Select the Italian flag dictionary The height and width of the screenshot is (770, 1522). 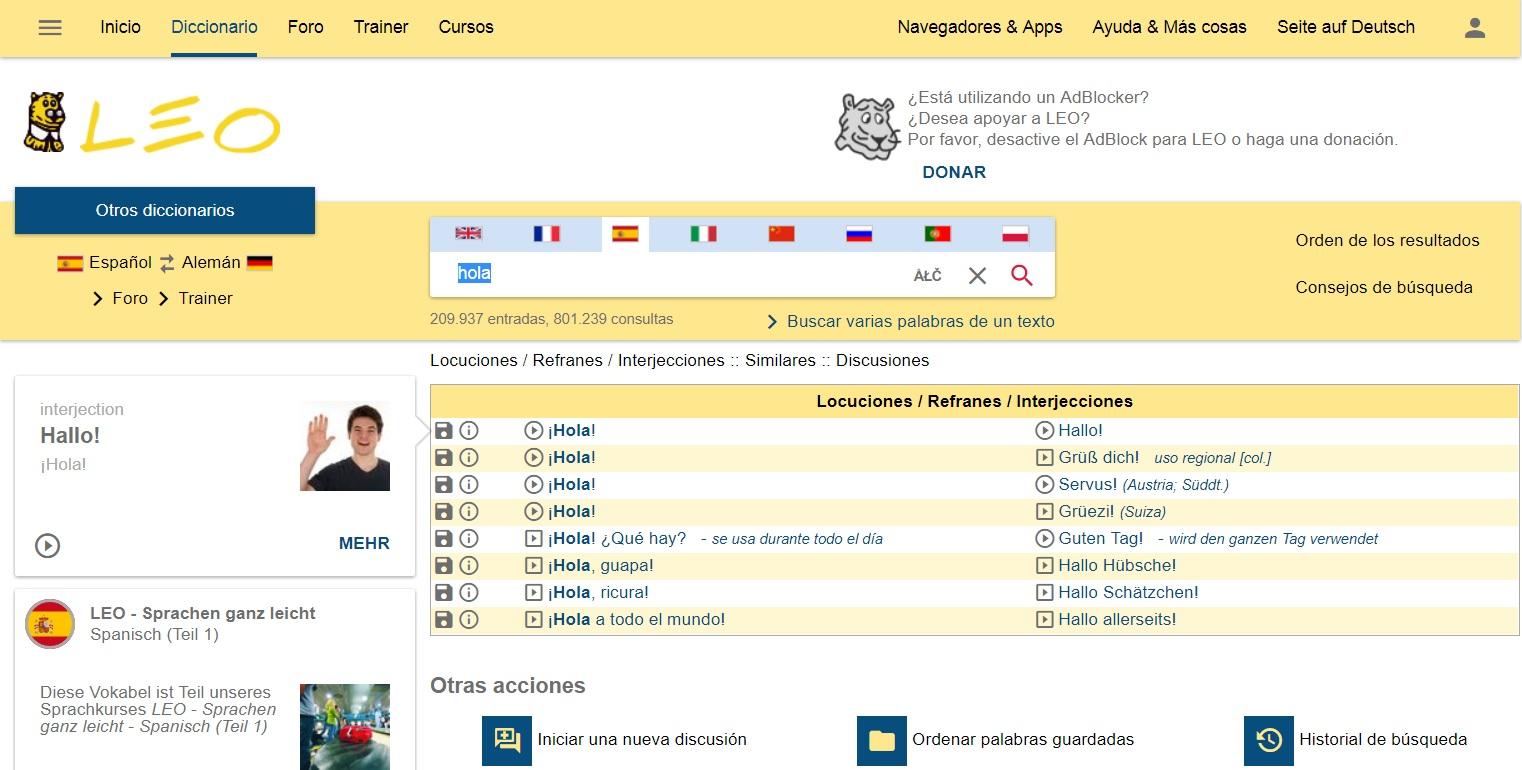[x=703, y=233]
